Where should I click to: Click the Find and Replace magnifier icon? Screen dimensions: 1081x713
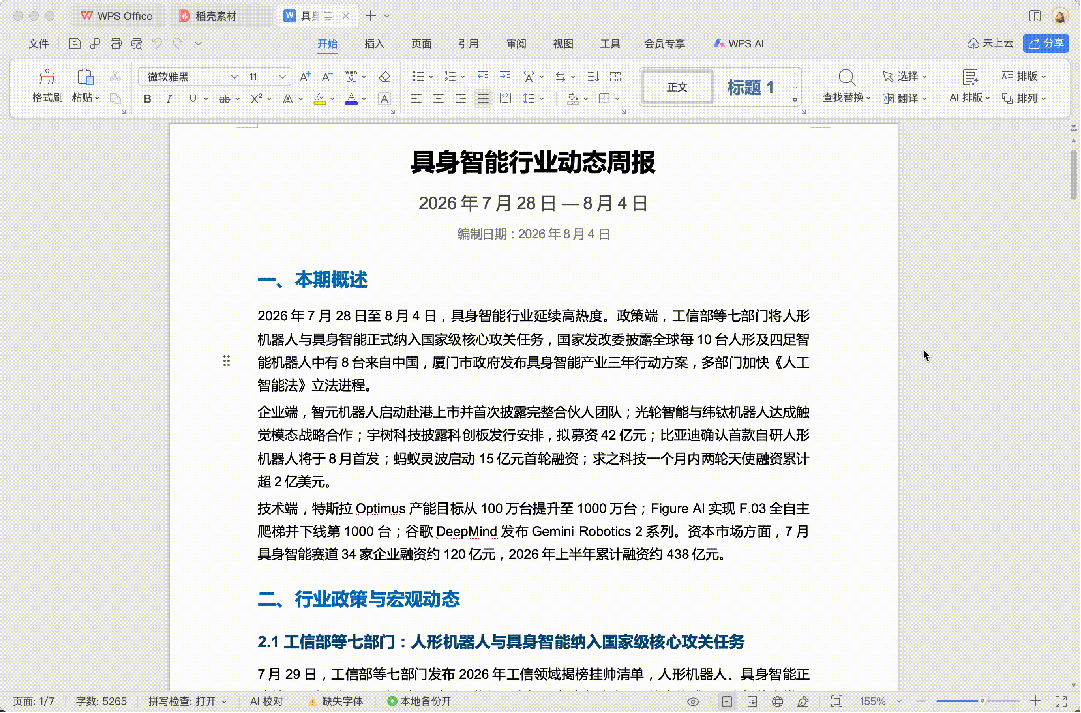pos(847,77)
